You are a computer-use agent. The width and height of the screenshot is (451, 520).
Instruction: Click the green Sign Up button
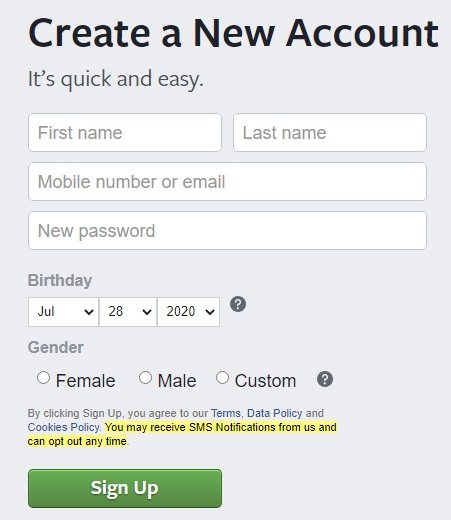tap(125, 488)
